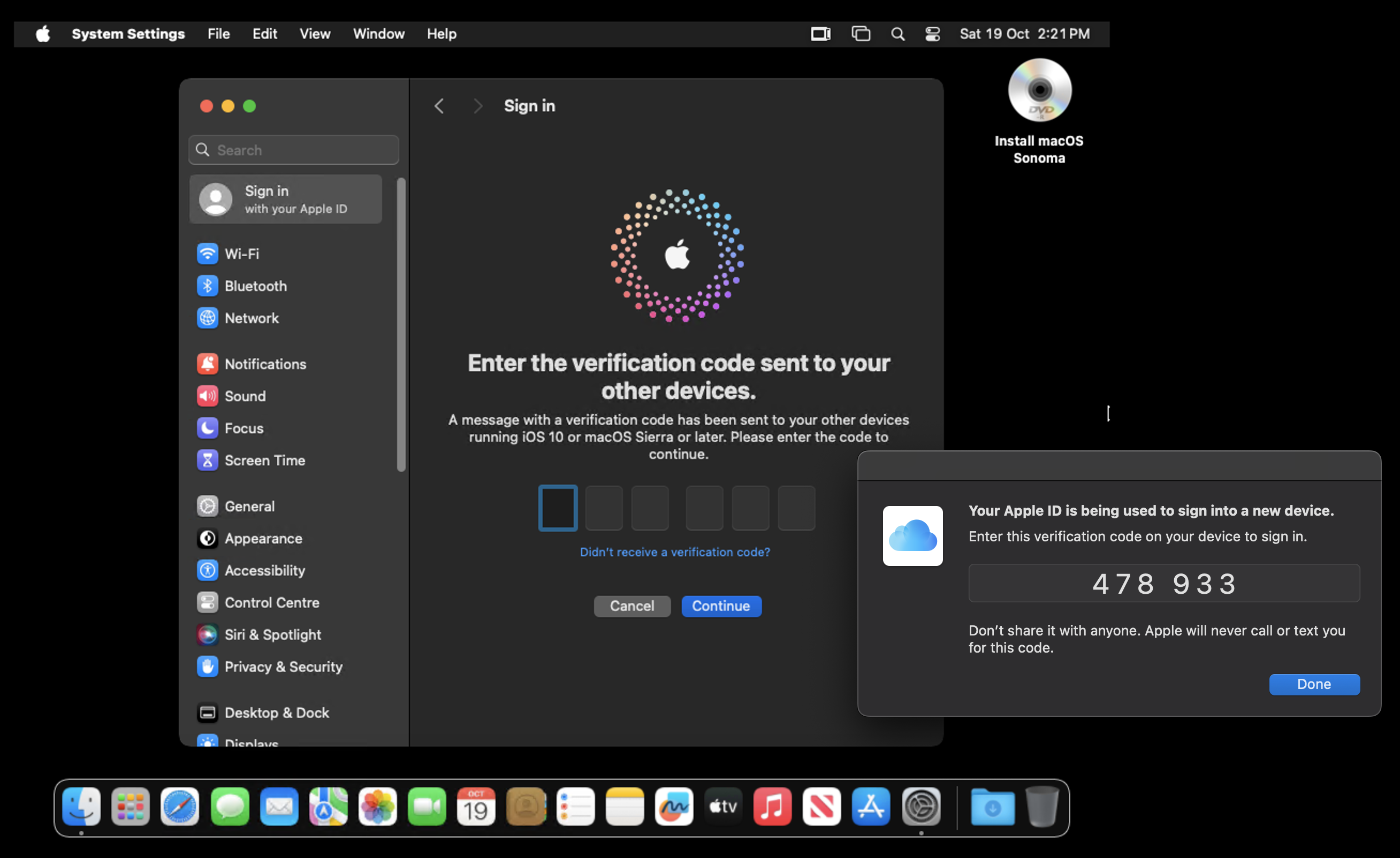Viewport: 1400px width, 858px height.
Task: Dismiss the verification code popup with Done
Action: click(x=1314, y=684)
